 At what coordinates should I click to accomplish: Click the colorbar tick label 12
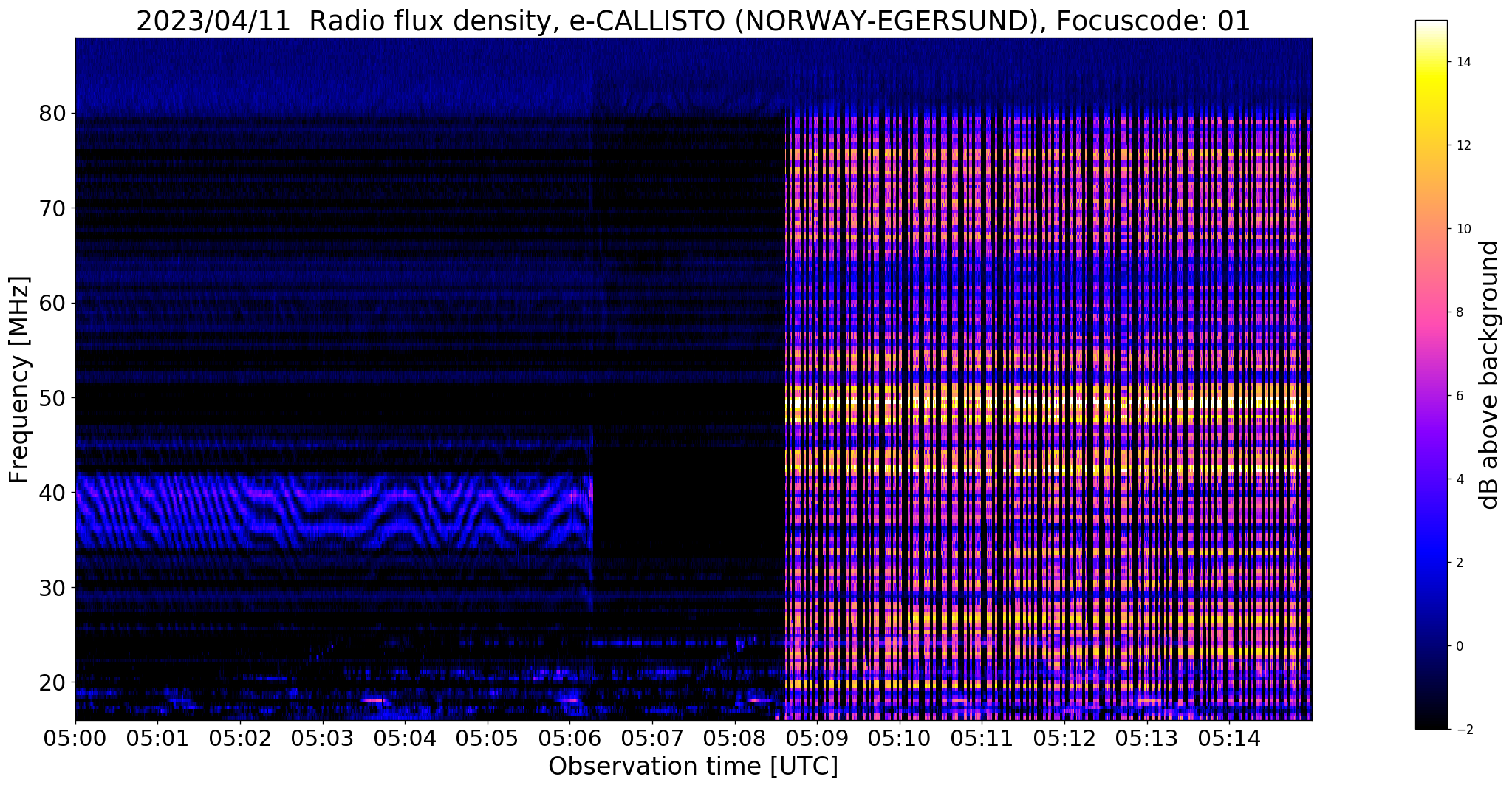coord(1463,145)
